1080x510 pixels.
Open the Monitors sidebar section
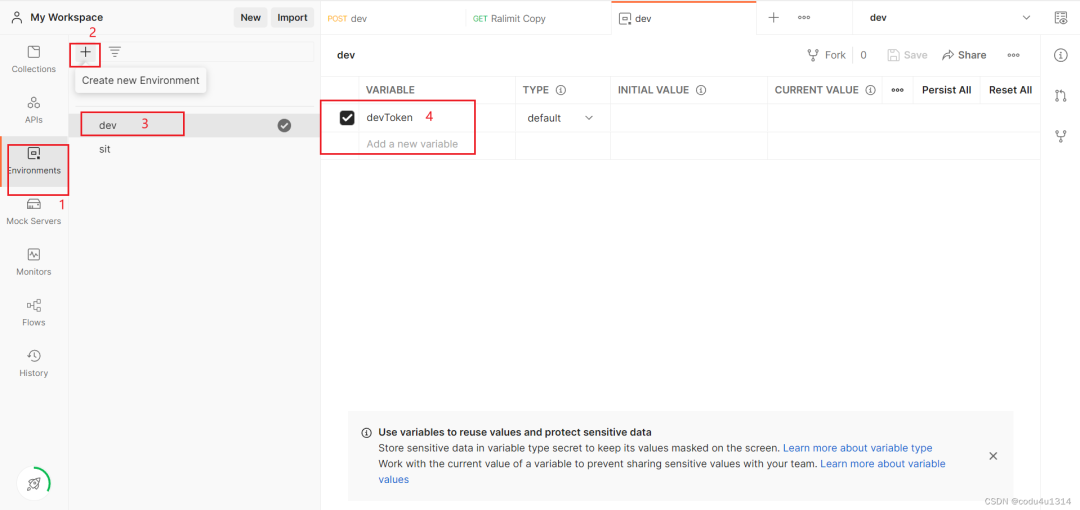coord(34,262)
